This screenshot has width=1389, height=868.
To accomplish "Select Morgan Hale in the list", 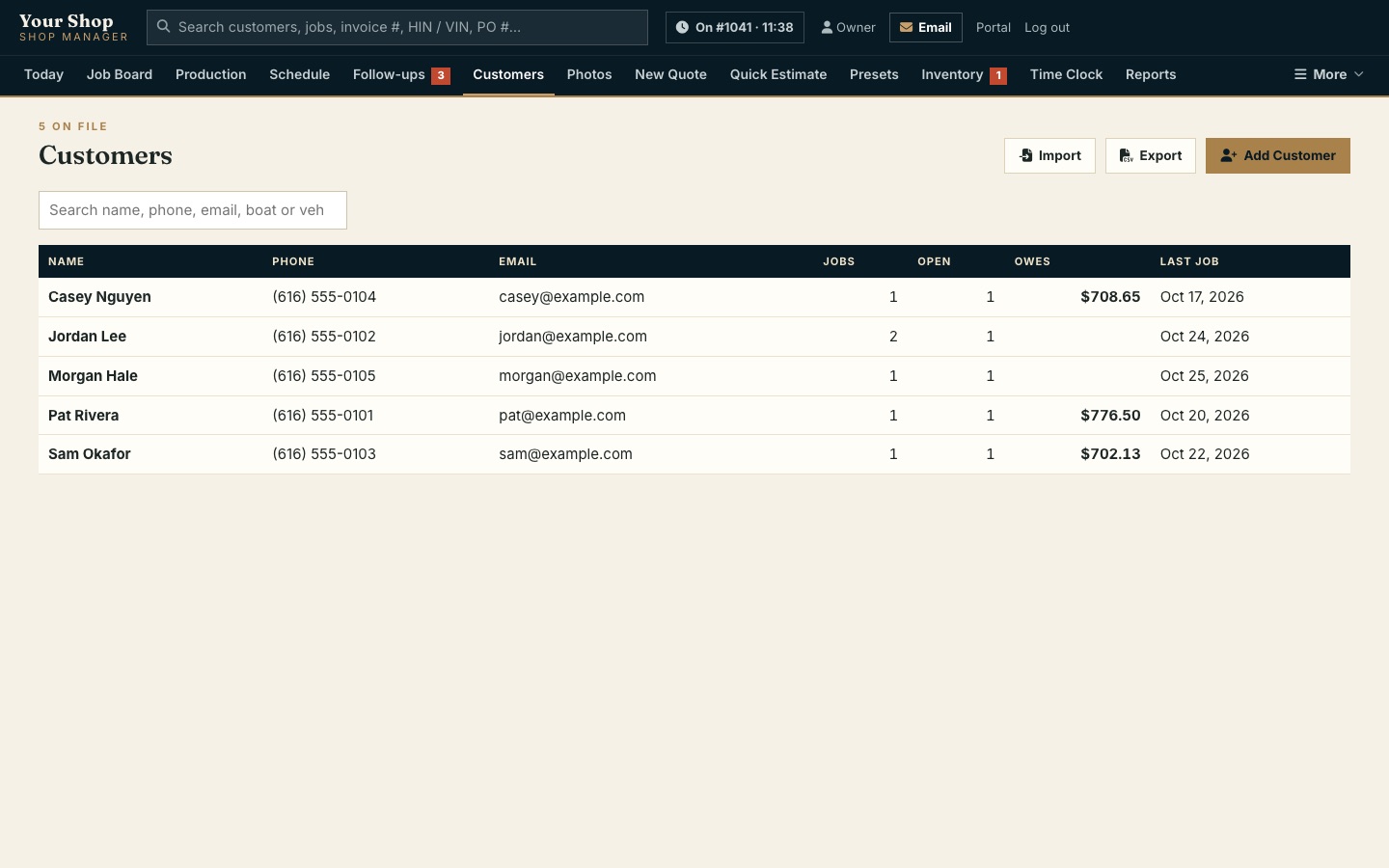I will click(x=93, y=376).
